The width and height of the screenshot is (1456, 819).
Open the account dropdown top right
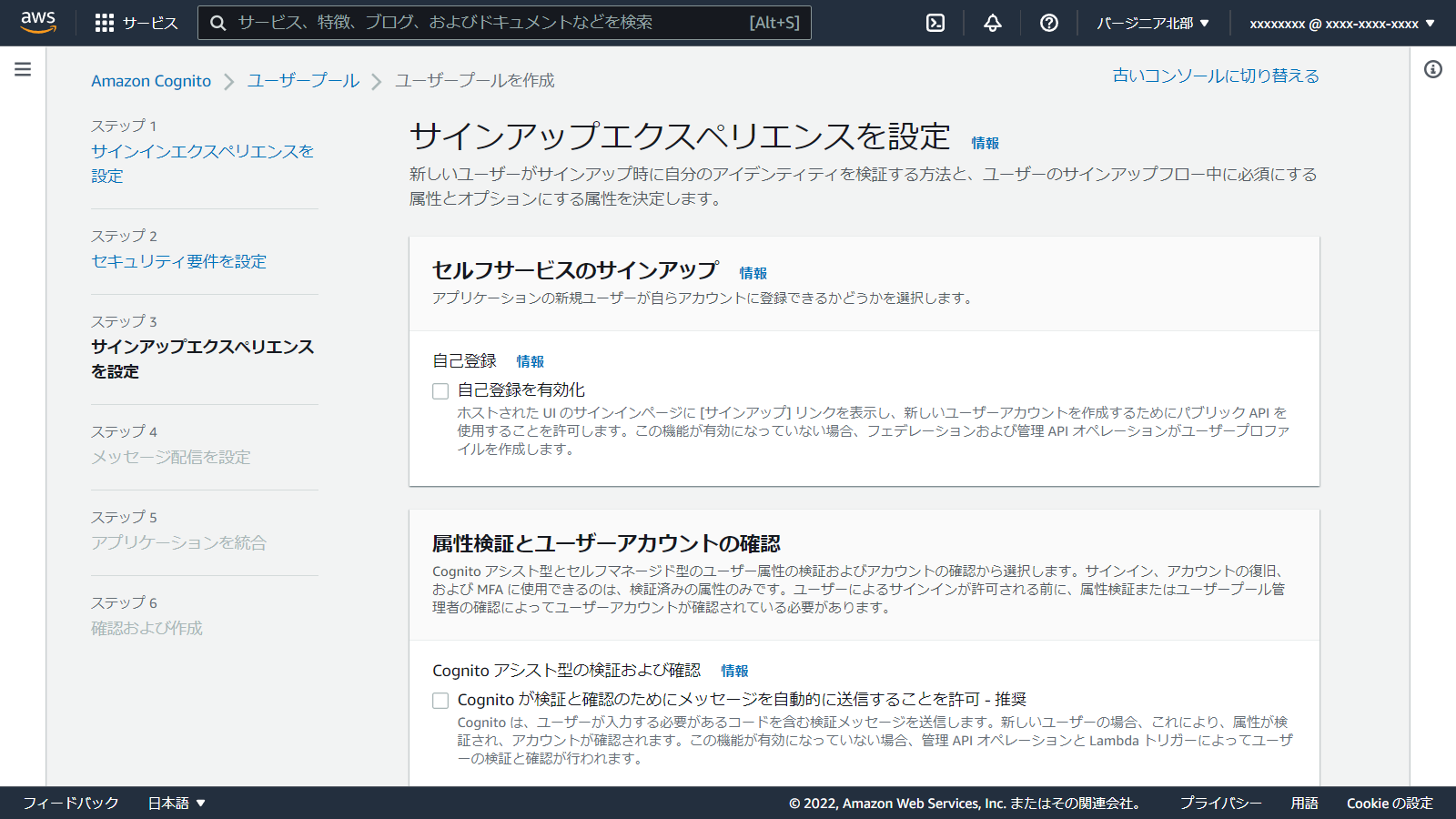point(1341,23)
